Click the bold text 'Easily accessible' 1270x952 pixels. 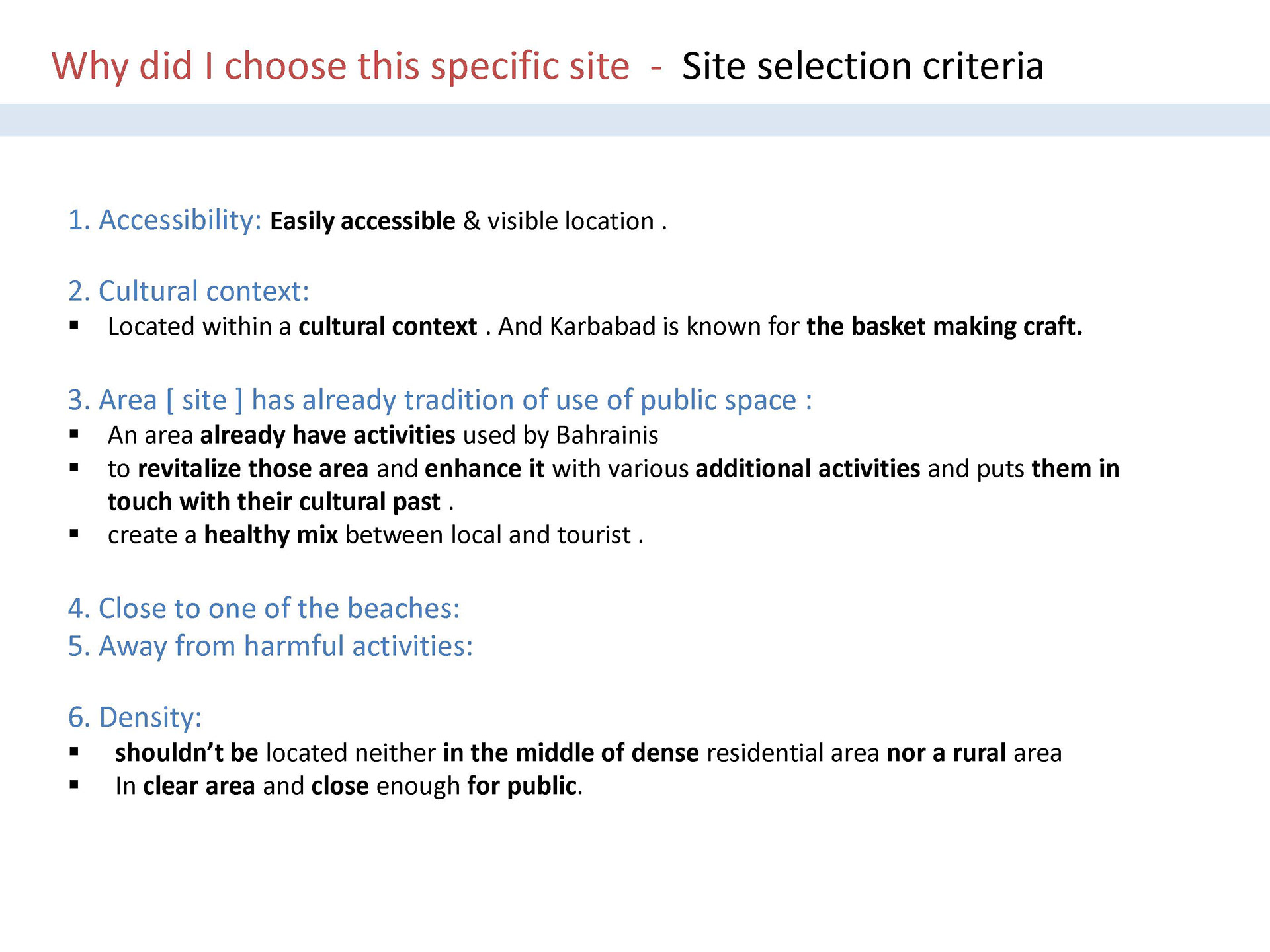click(x=362, y=221)
